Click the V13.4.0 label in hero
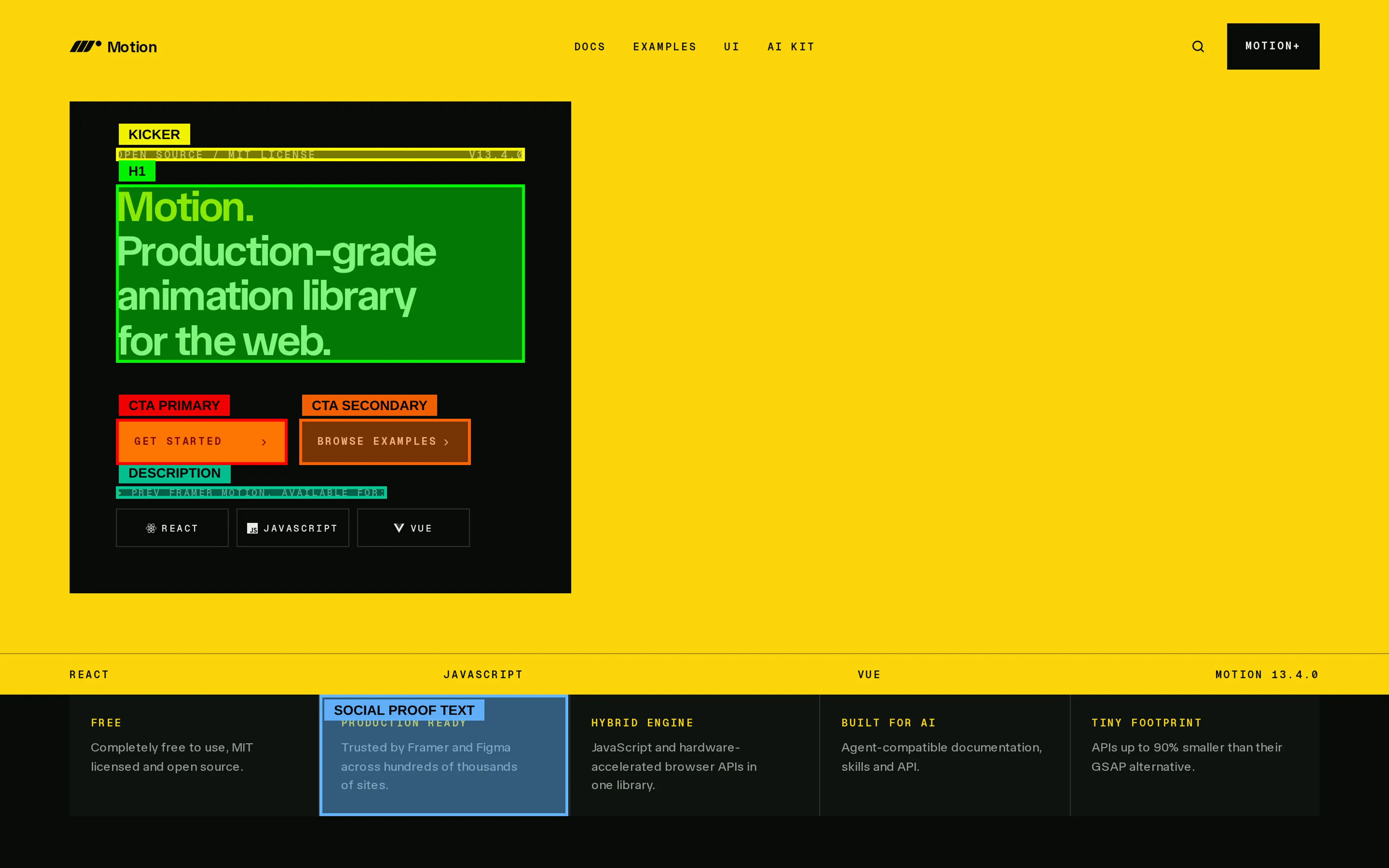Viewport: 1389px width, 868px height. [x=496, y=154]
